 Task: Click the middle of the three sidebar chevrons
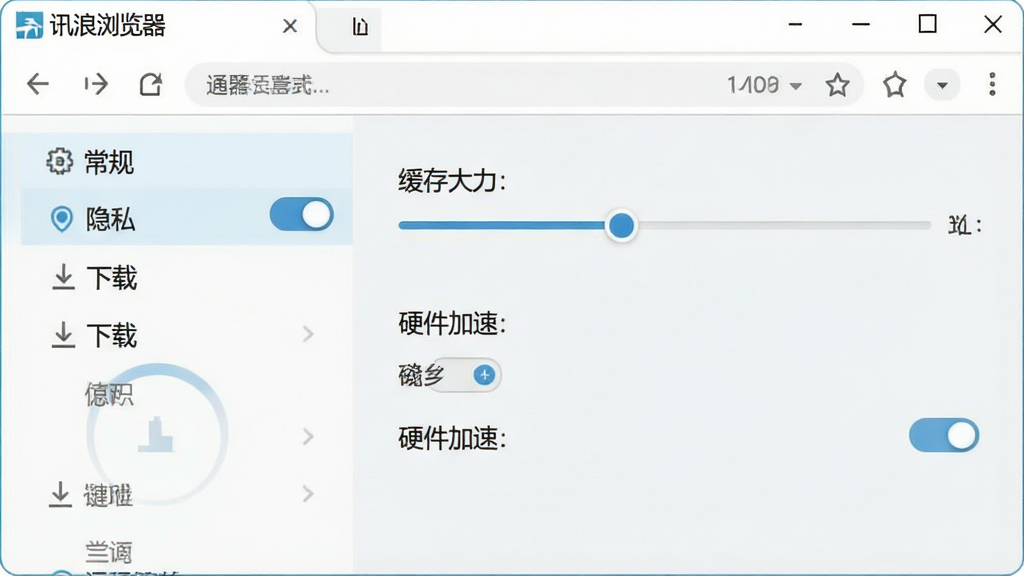click(308, 436)
